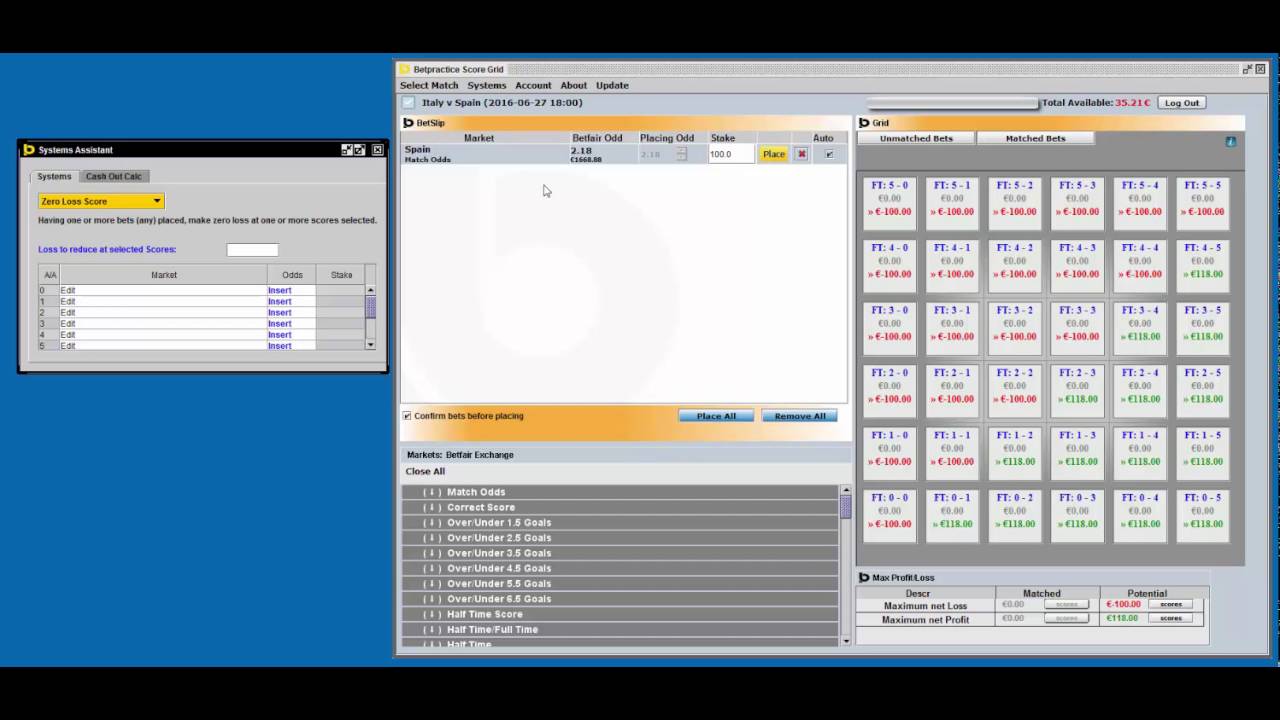The image size is (1280, 720).
Task: Open the Update menu
Action: [x=612, y=85]
